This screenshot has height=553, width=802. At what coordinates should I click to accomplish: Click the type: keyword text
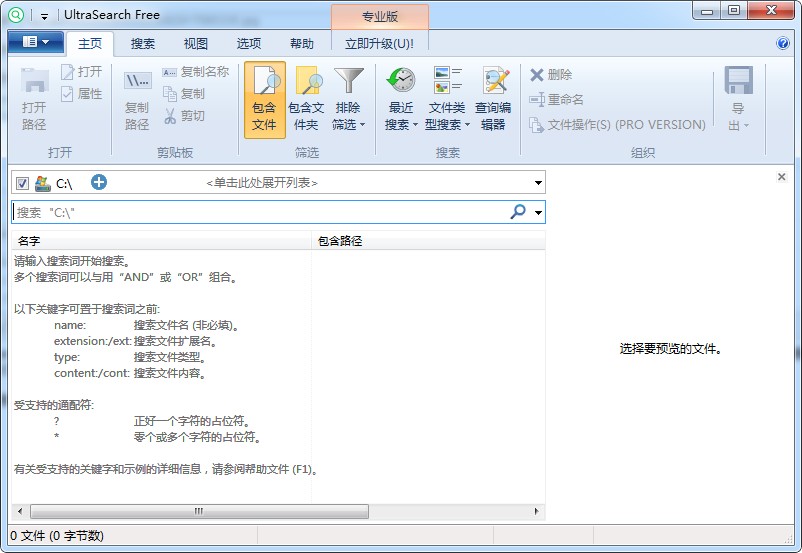[x=67, y=357]
